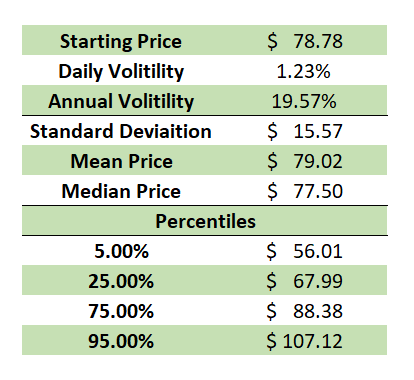Image resolution: width=414 pixels, height=380 pixels.
Task: Select the Mean Price label cell
Action: point(122,161)
